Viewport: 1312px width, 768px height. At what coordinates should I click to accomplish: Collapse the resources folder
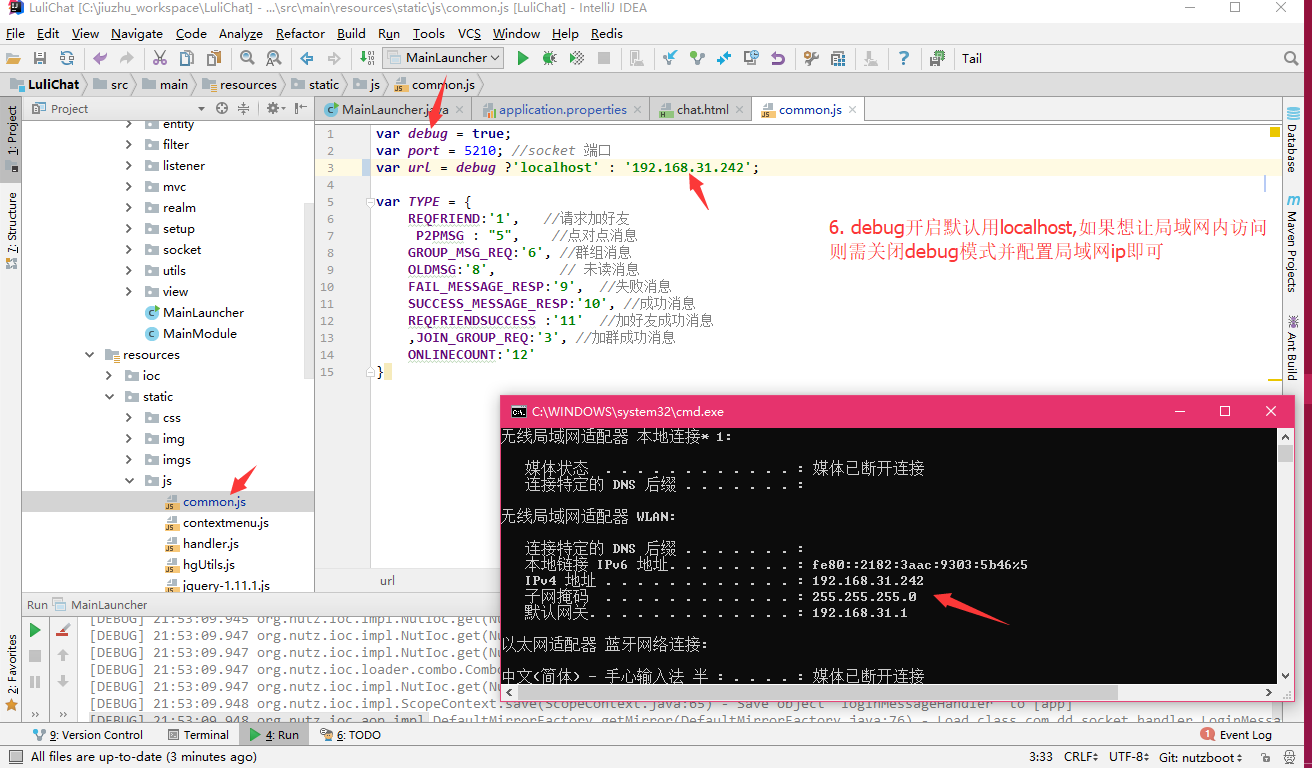(89, 355)
